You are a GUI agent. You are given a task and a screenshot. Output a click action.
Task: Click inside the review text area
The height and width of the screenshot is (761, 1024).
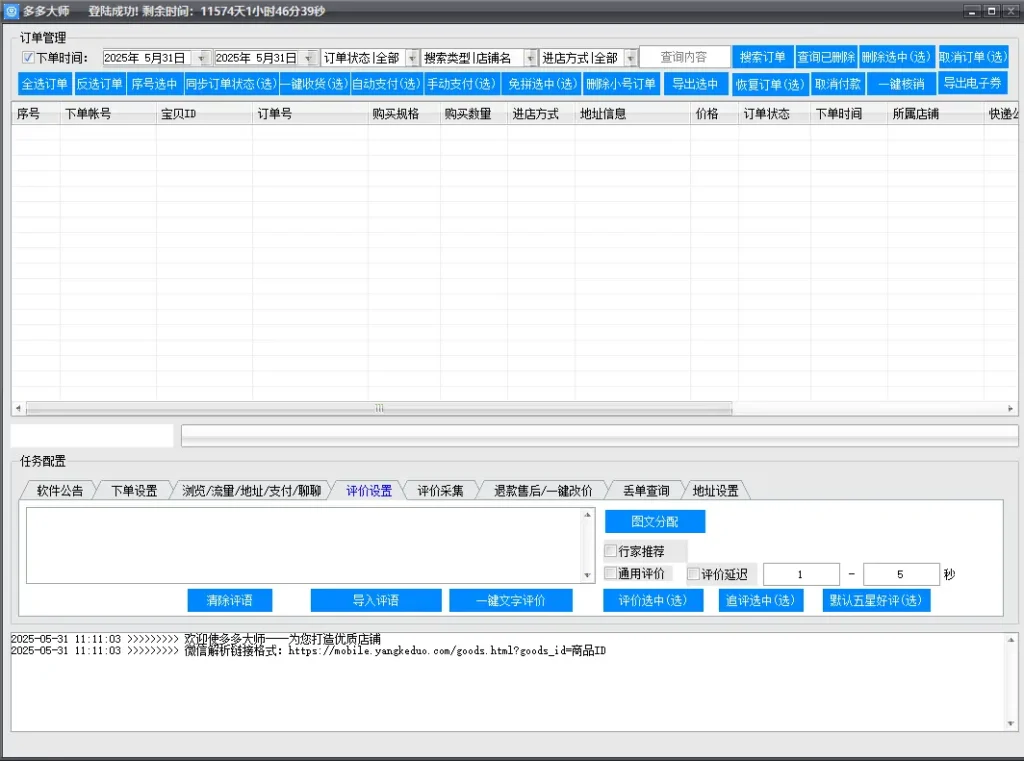pos(304,545)
